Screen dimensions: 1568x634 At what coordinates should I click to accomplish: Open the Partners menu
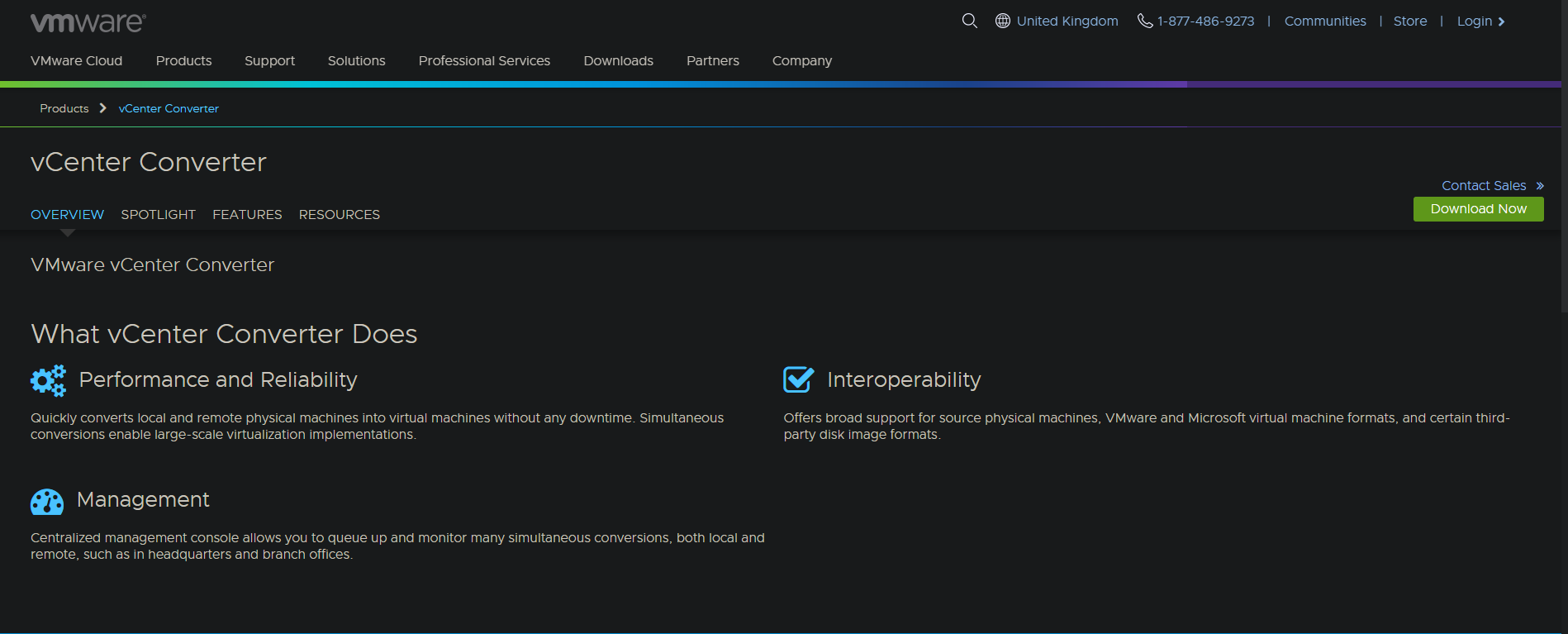pyautogui.click(x=713, y=60)
